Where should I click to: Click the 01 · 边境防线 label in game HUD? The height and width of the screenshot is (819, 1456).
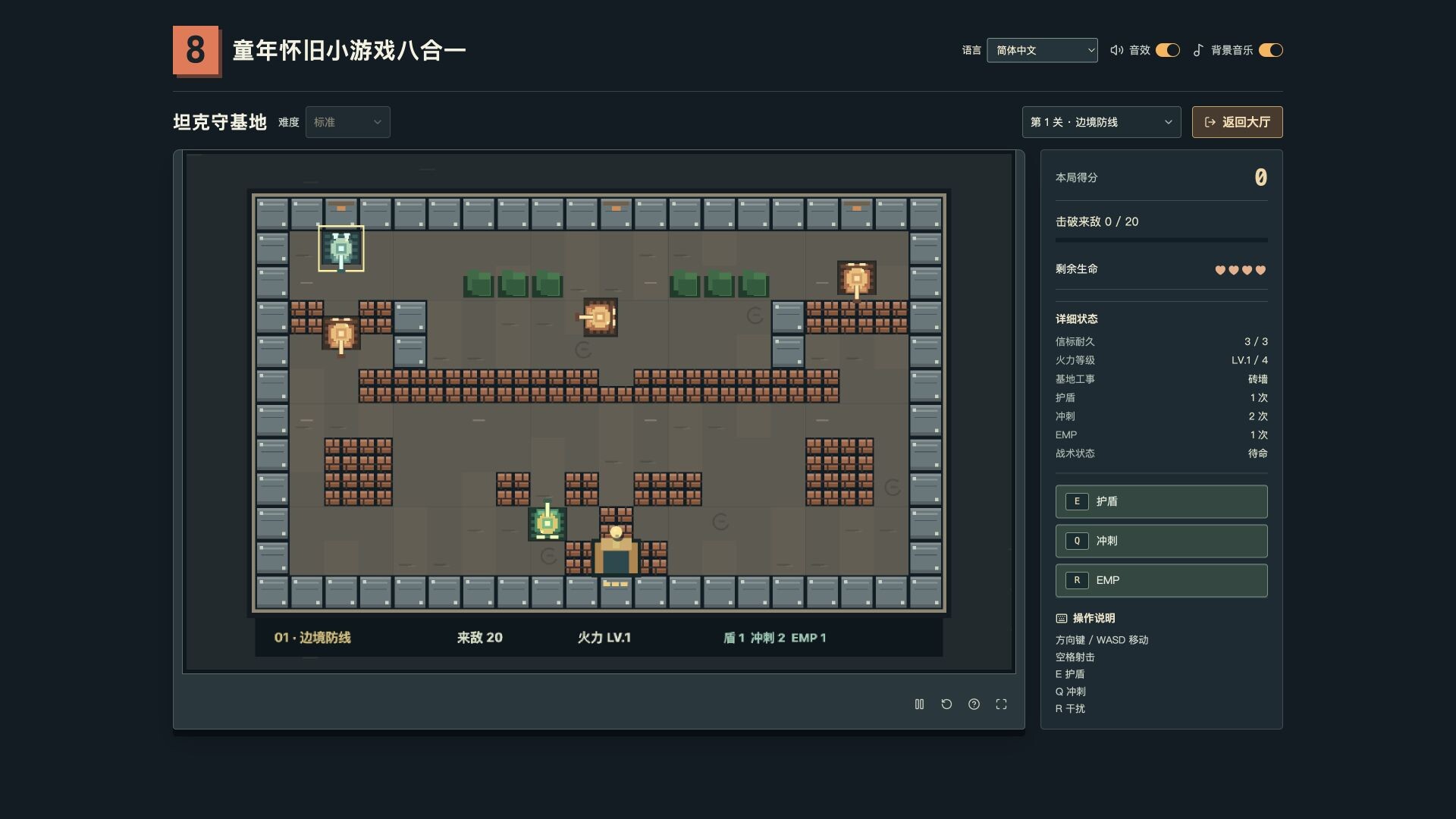coord(312,638)
